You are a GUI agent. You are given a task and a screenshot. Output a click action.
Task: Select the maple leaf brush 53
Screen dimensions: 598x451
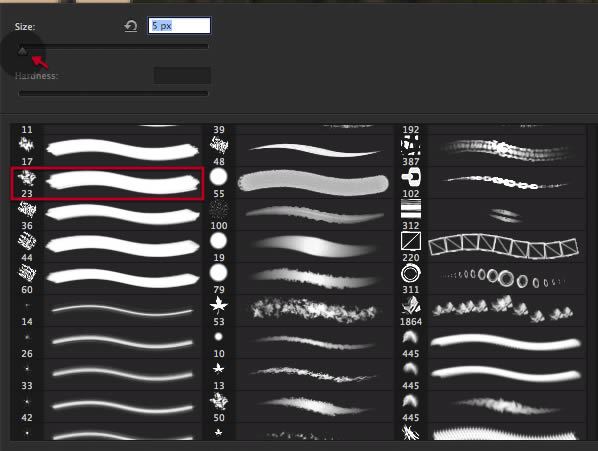[x=299, y=311]
